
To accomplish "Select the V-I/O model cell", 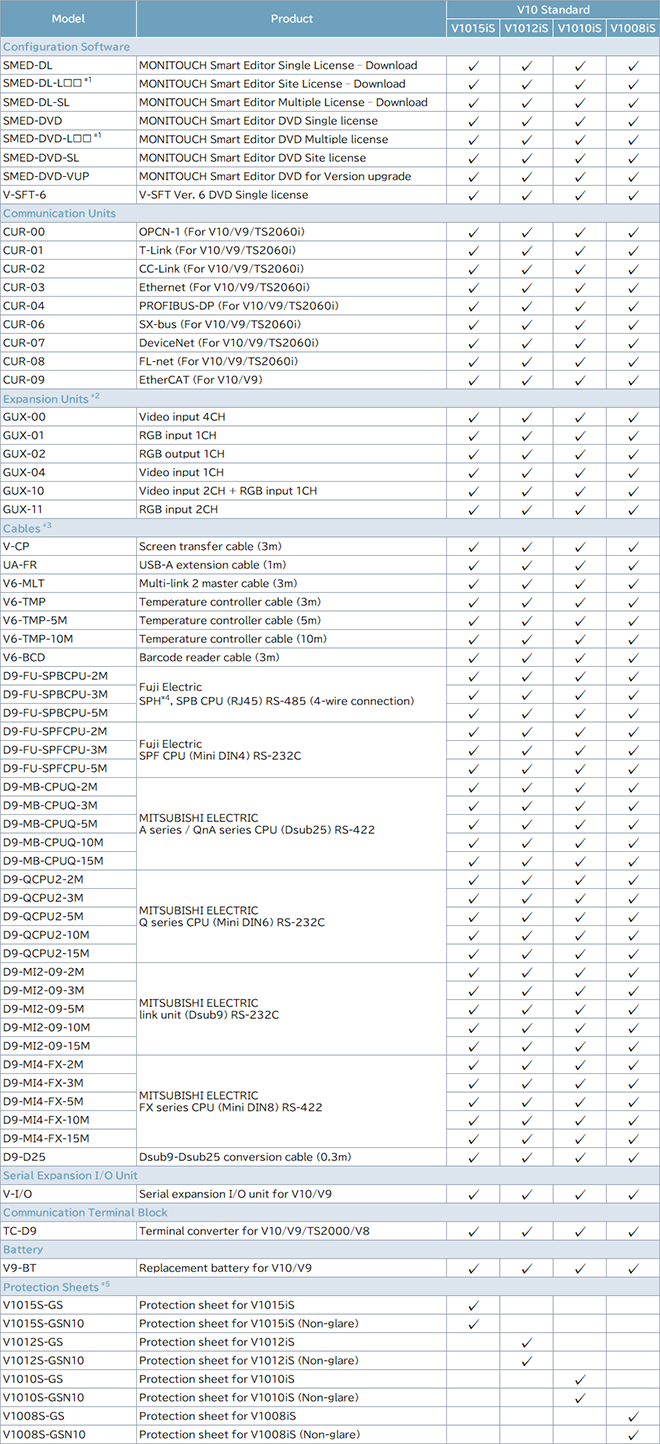I will tap(68, 1194).
